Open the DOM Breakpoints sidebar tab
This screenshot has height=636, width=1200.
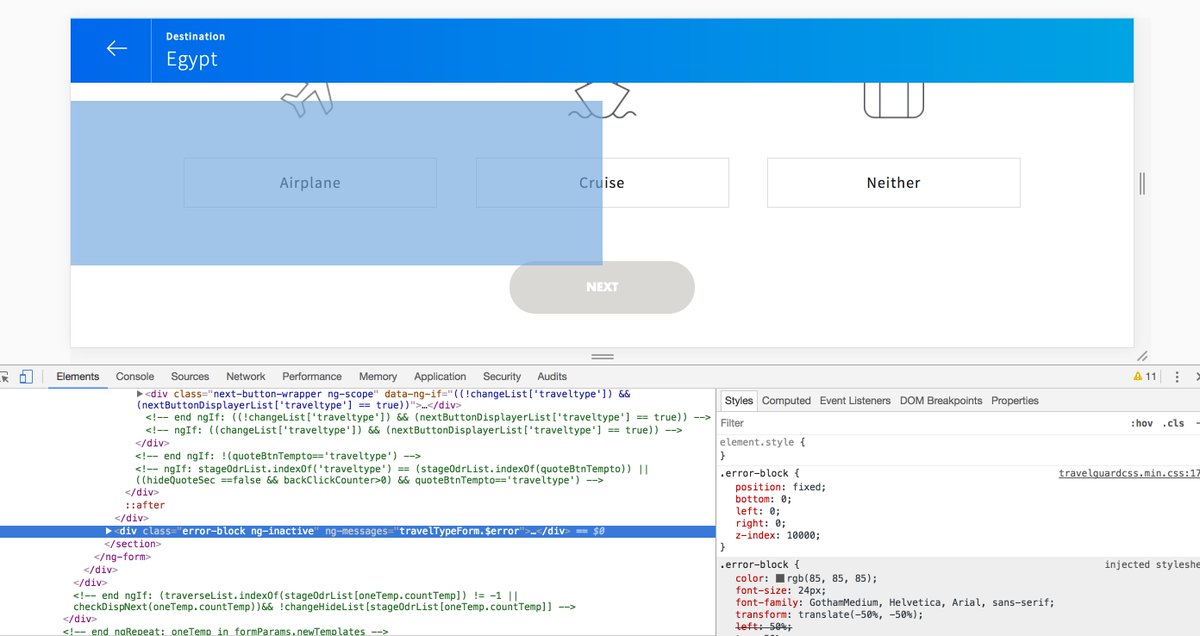(x=941, y=400)
